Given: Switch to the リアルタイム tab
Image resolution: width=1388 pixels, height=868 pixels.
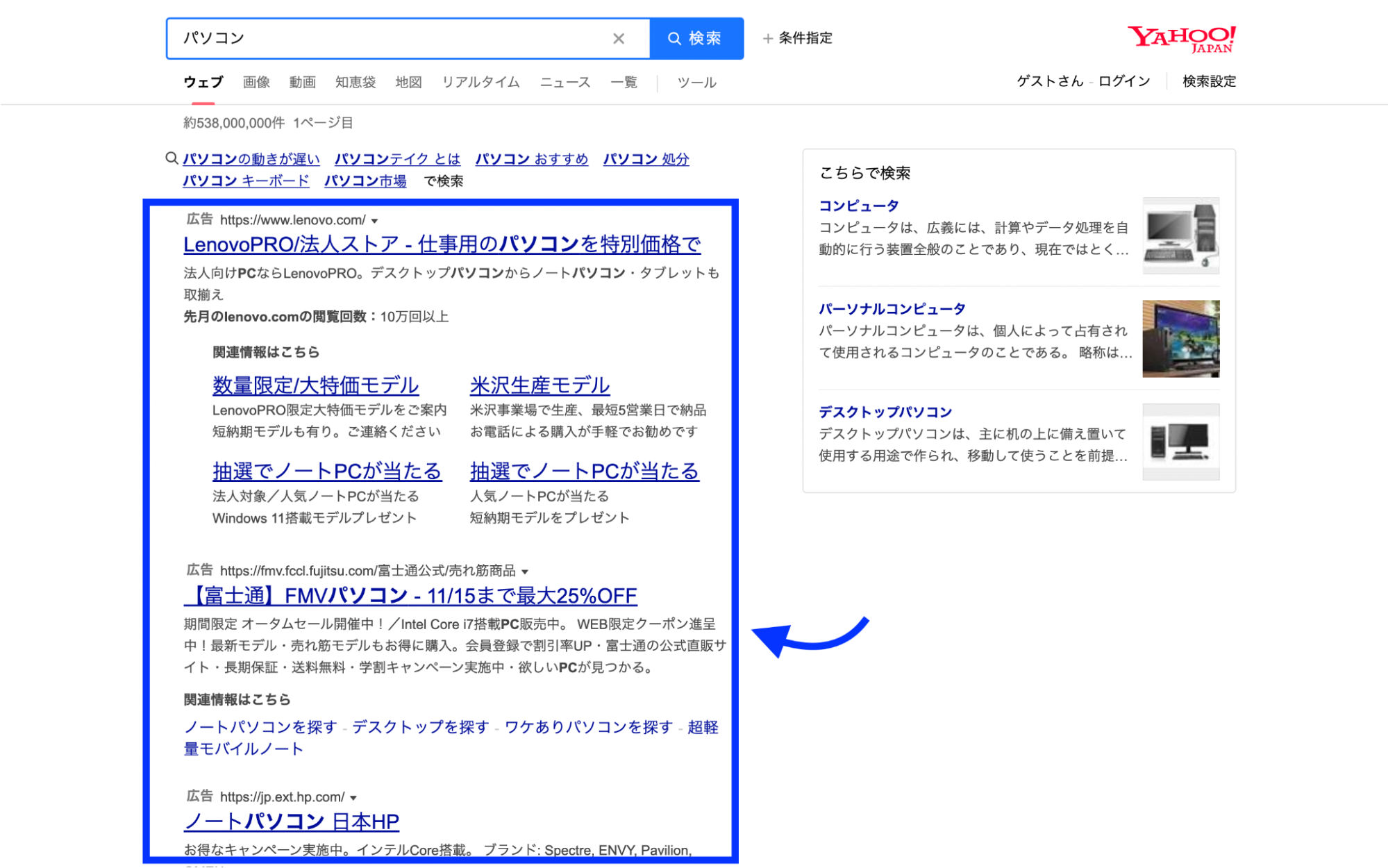Looking at the screenshot, I should [480, 82].
